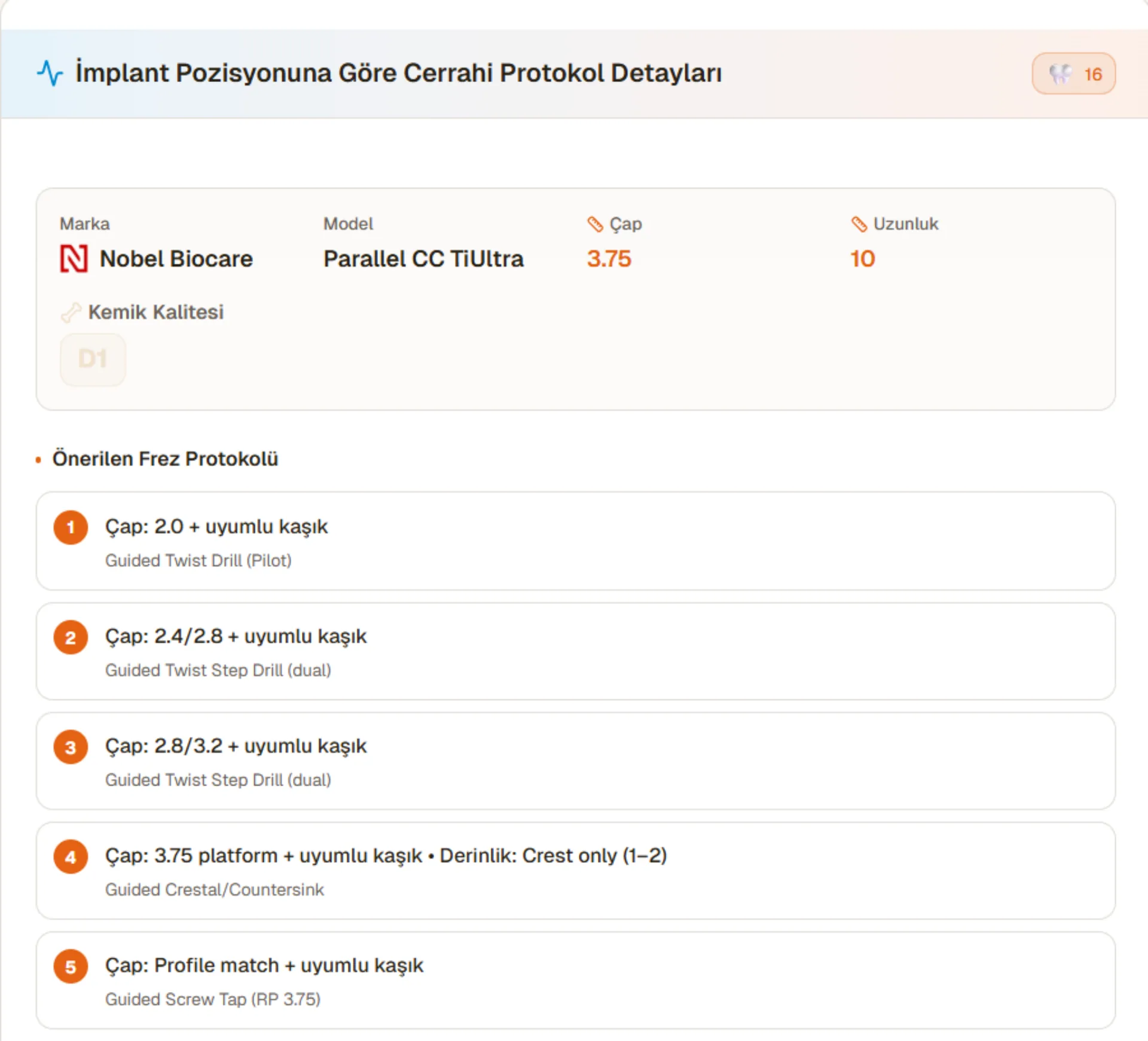Click the Nobel Biocare logo icon
This screenshot has width=1148, height=1041.
pos(74,259)
